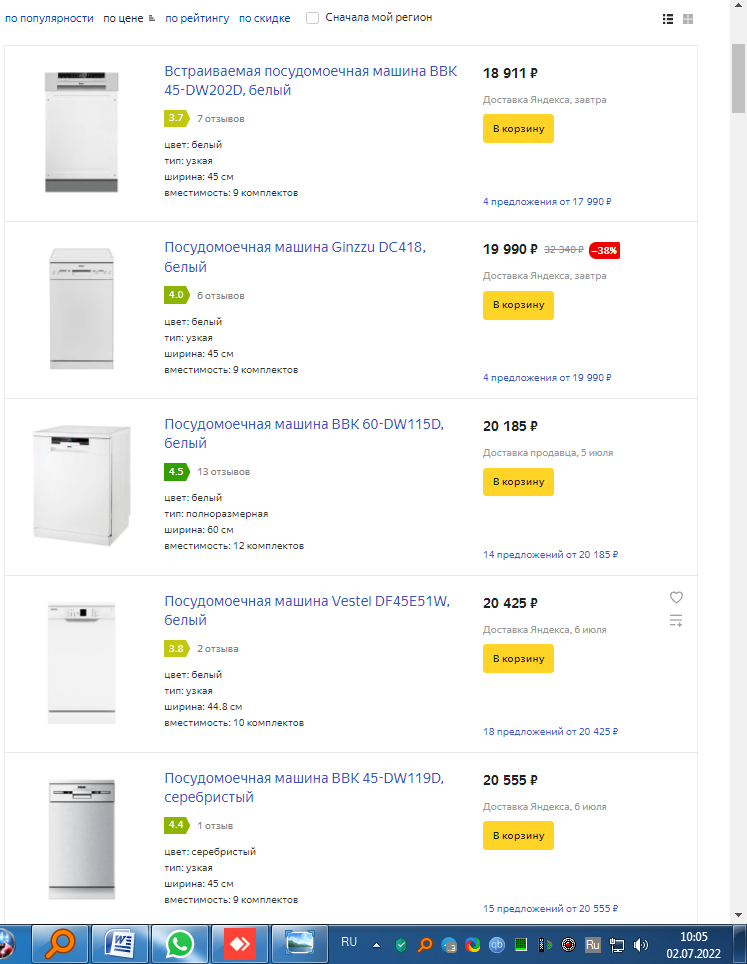Sort by "по популярности"
This screenshot has width=747, height=964.
49,18
